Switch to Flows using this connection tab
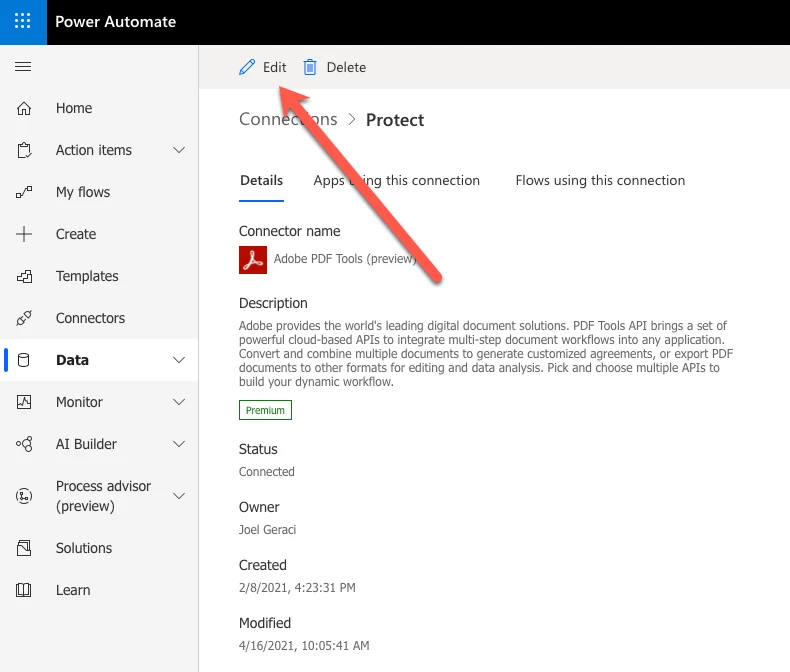 pyautogui.click(x=600, y=180)
